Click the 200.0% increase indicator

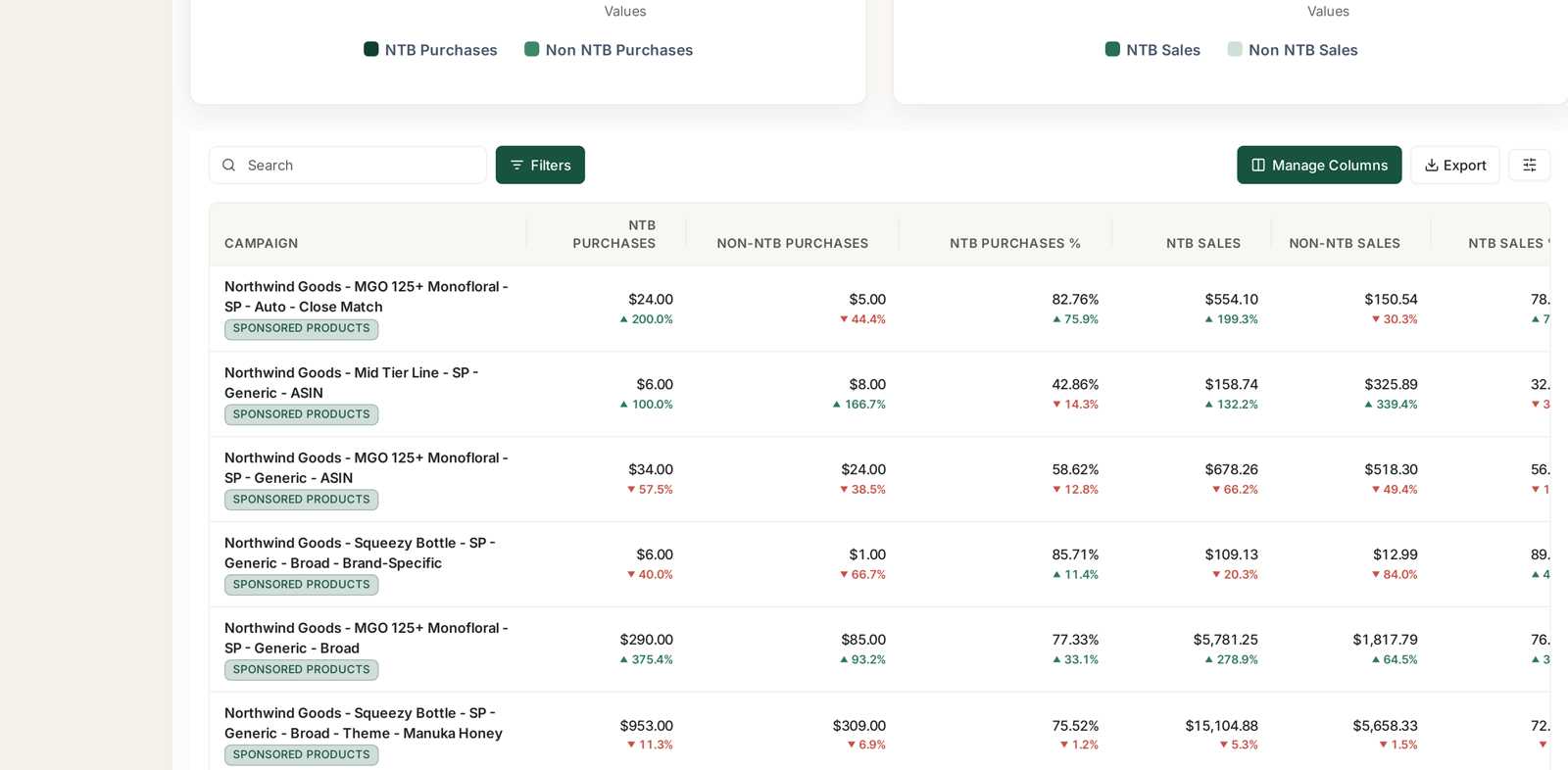pyautogui.click(x=646, y=319)
